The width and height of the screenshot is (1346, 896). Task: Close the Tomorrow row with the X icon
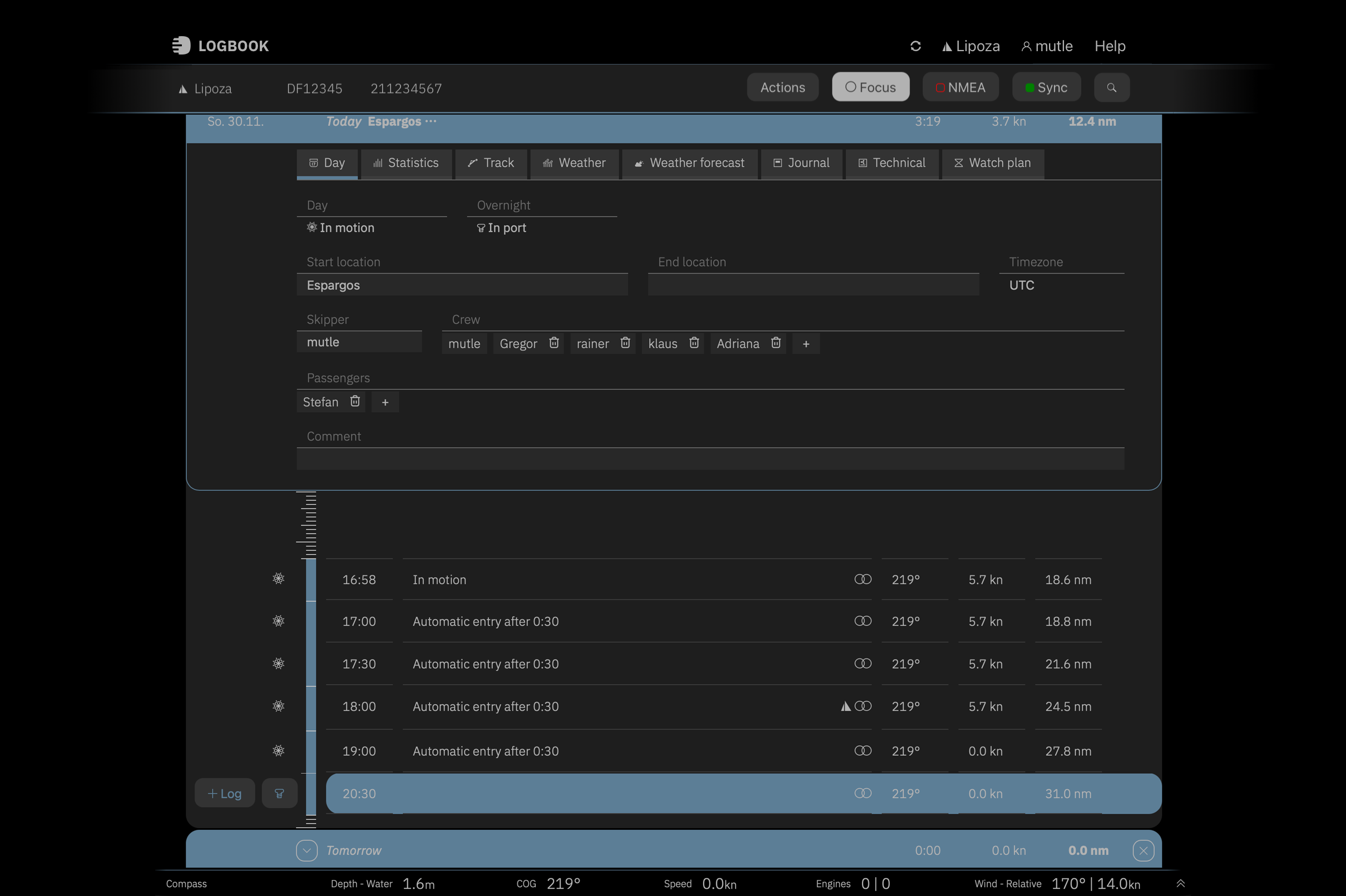(1143, 850)
